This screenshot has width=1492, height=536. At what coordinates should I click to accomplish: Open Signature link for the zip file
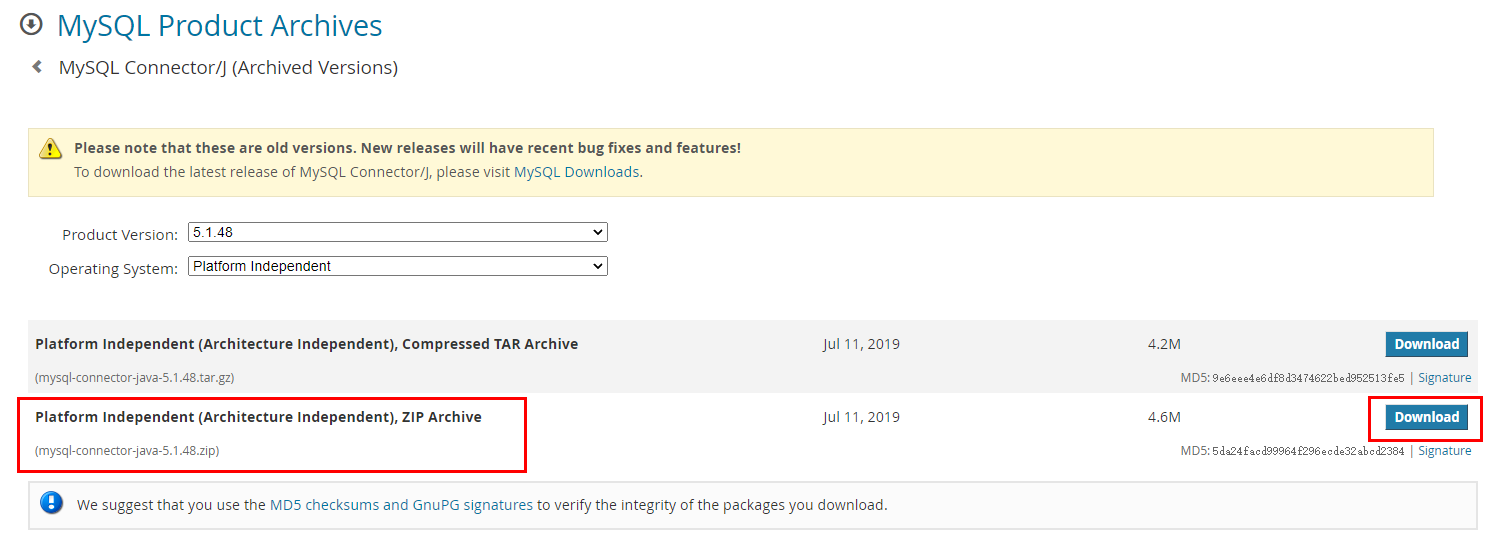pyautogui.click(x=1445, y=451)
